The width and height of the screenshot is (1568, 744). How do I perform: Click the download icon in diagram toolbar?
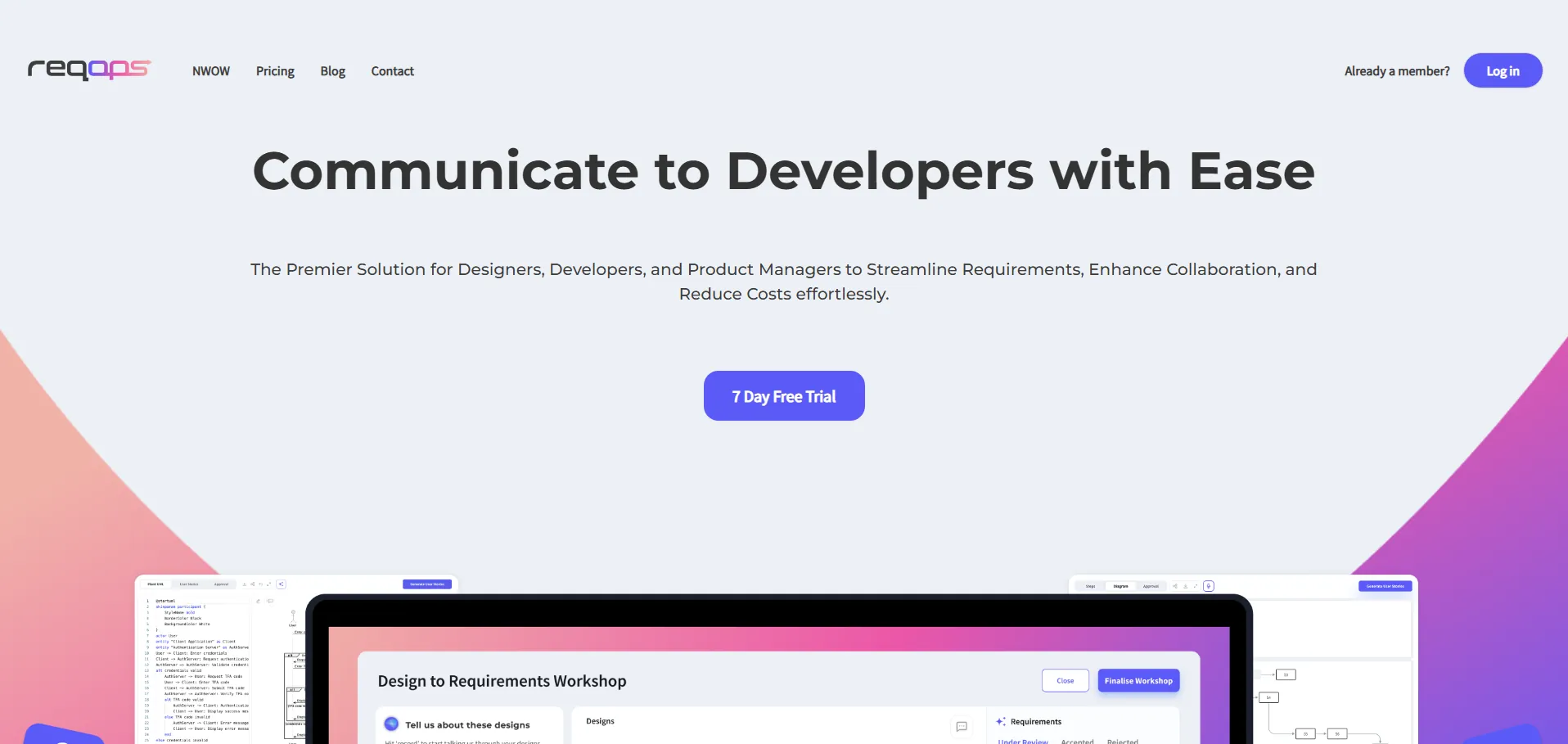pyautogui.click(x=1185, y=586)
